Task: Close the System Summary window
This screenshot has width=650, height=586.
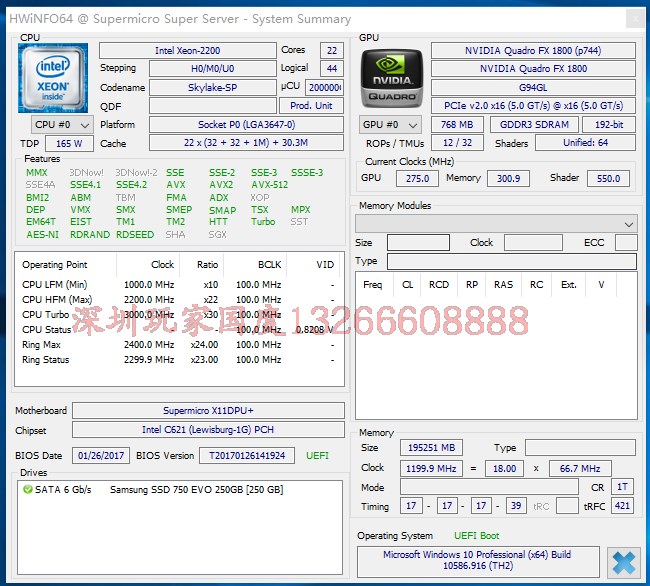Action: coord(635,18)
